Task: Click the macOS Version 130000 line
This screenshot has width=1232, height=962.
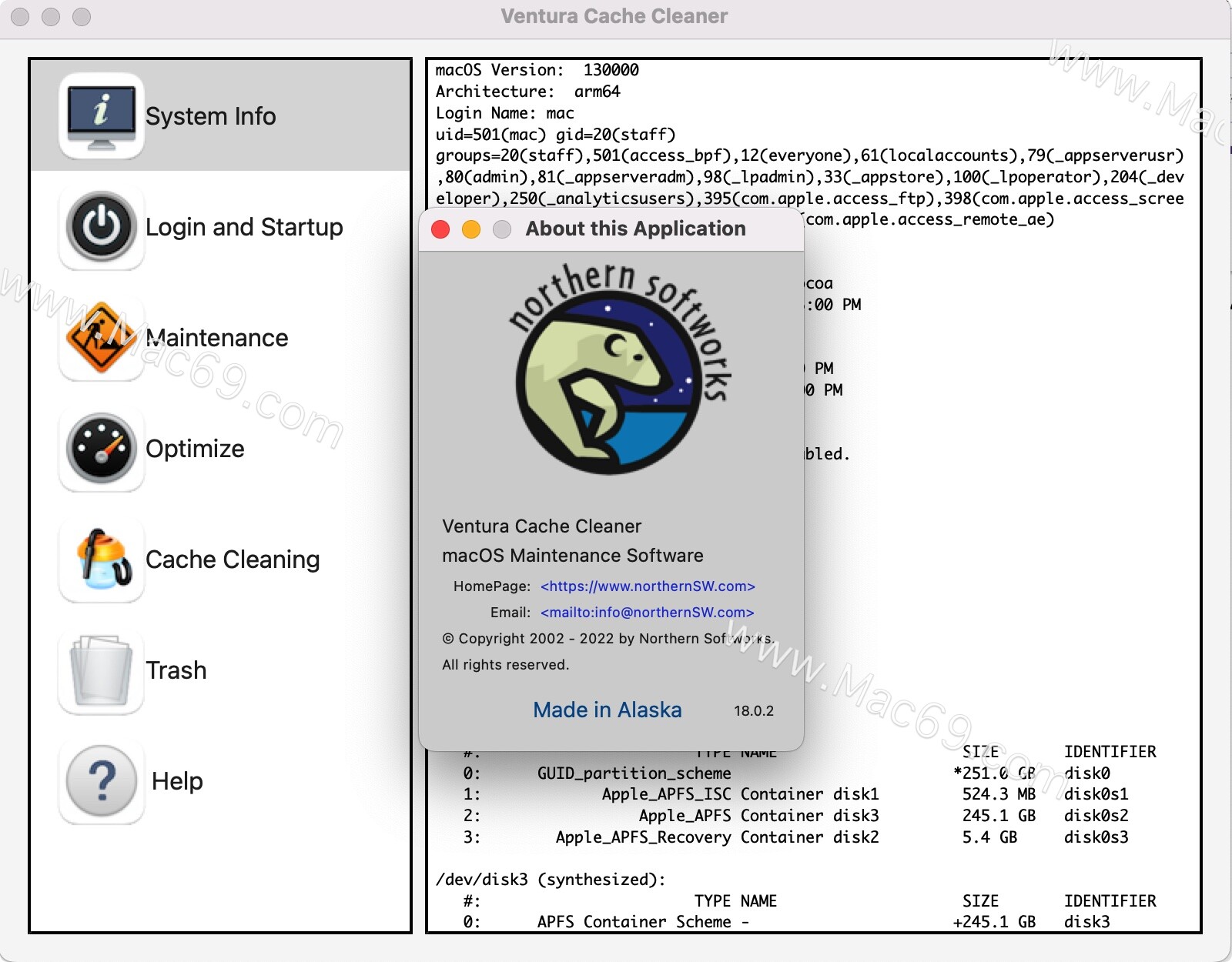Action: pos(537,70)
